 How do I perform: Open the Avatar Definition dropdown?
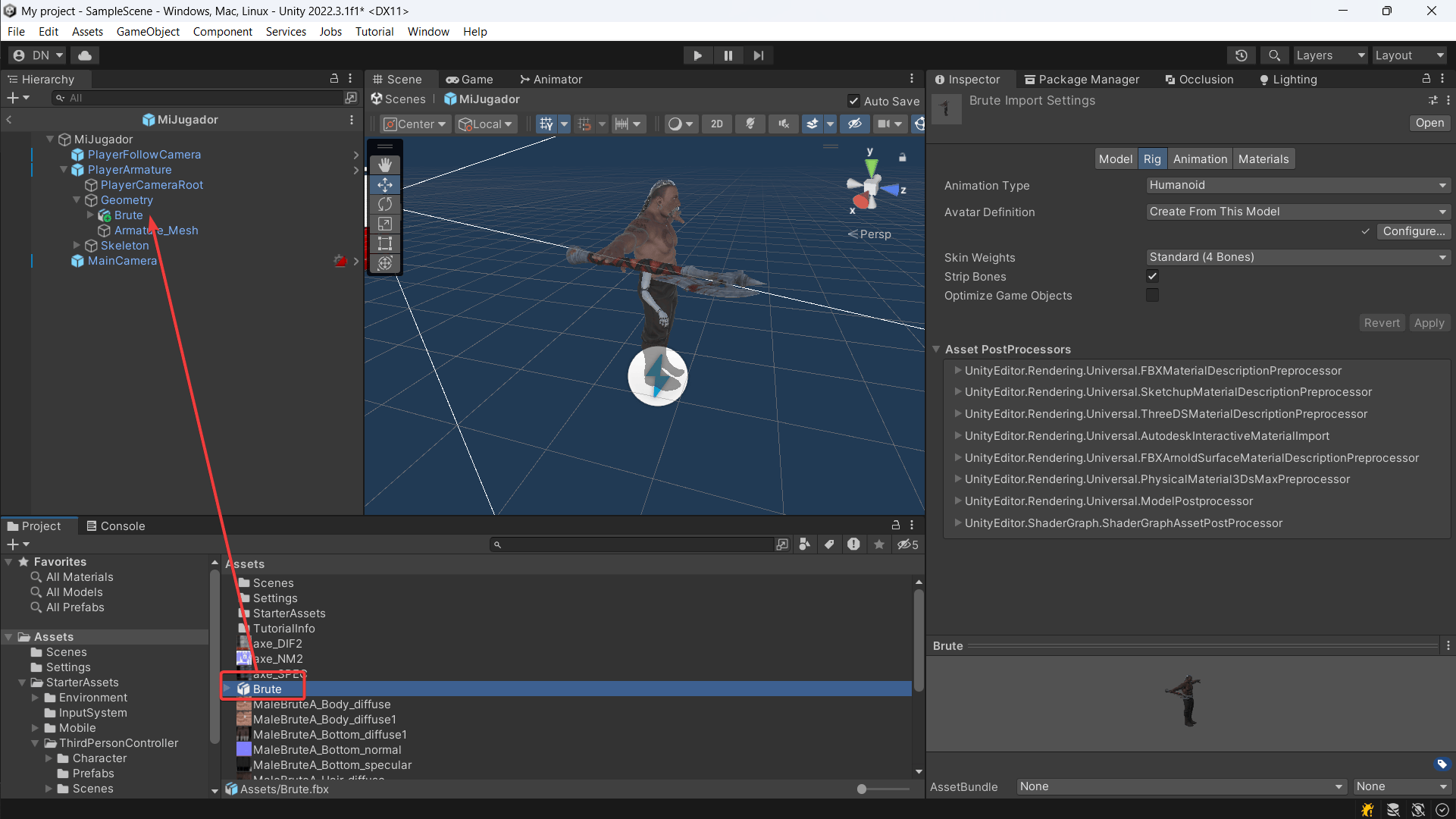coord(1298,212)
